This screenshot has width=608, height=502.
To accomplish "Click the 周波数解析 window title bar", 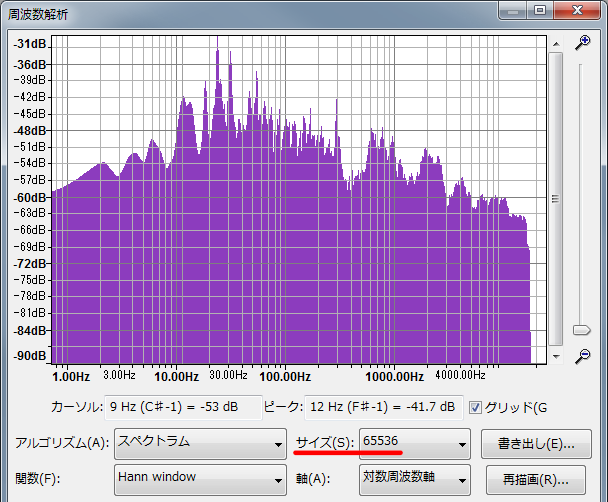I will point(250,10).
